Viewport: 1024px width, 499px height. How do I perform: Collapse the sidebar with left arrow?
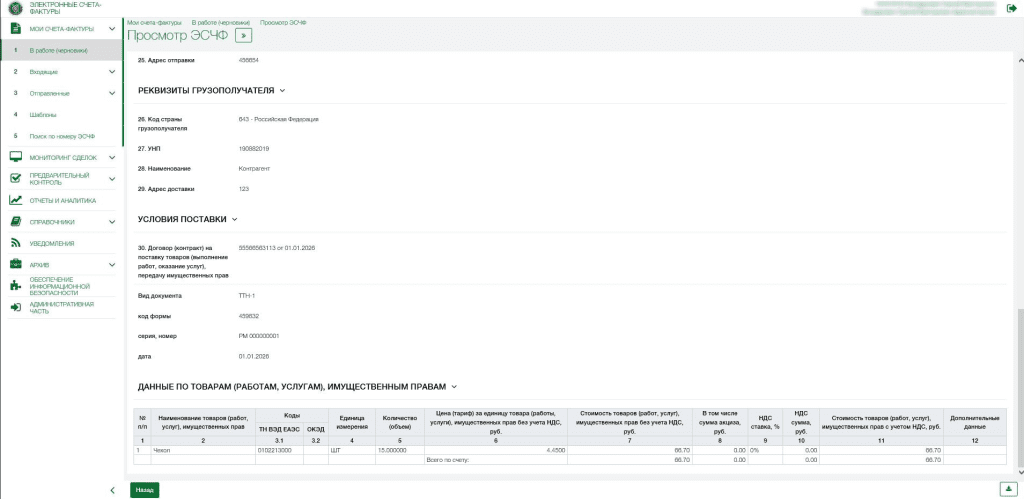pyautogui.click(x=111, y=489)
